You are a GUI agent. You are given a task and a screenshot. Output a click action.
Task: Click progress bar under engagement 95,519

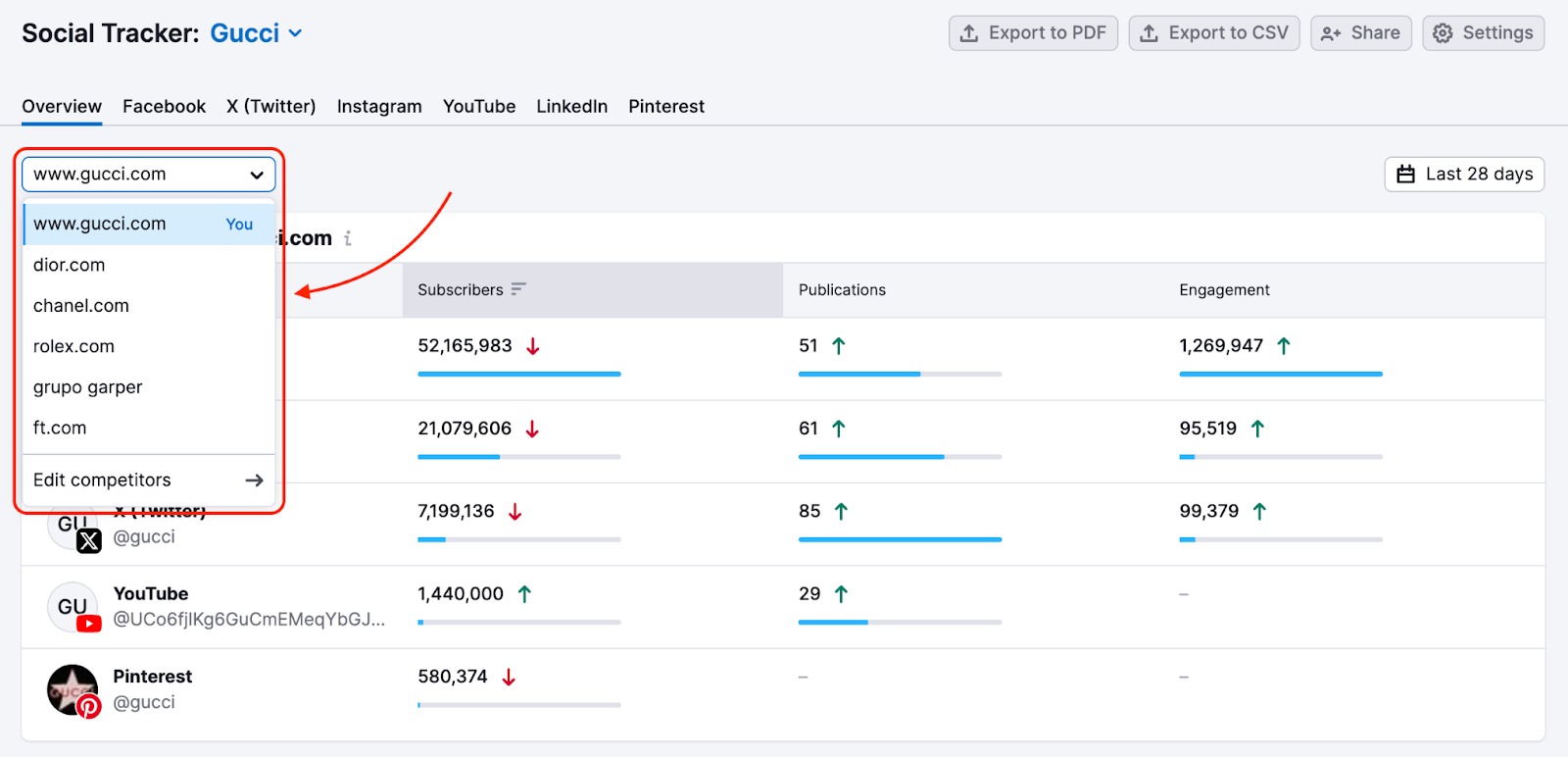tap(1281, 457)
